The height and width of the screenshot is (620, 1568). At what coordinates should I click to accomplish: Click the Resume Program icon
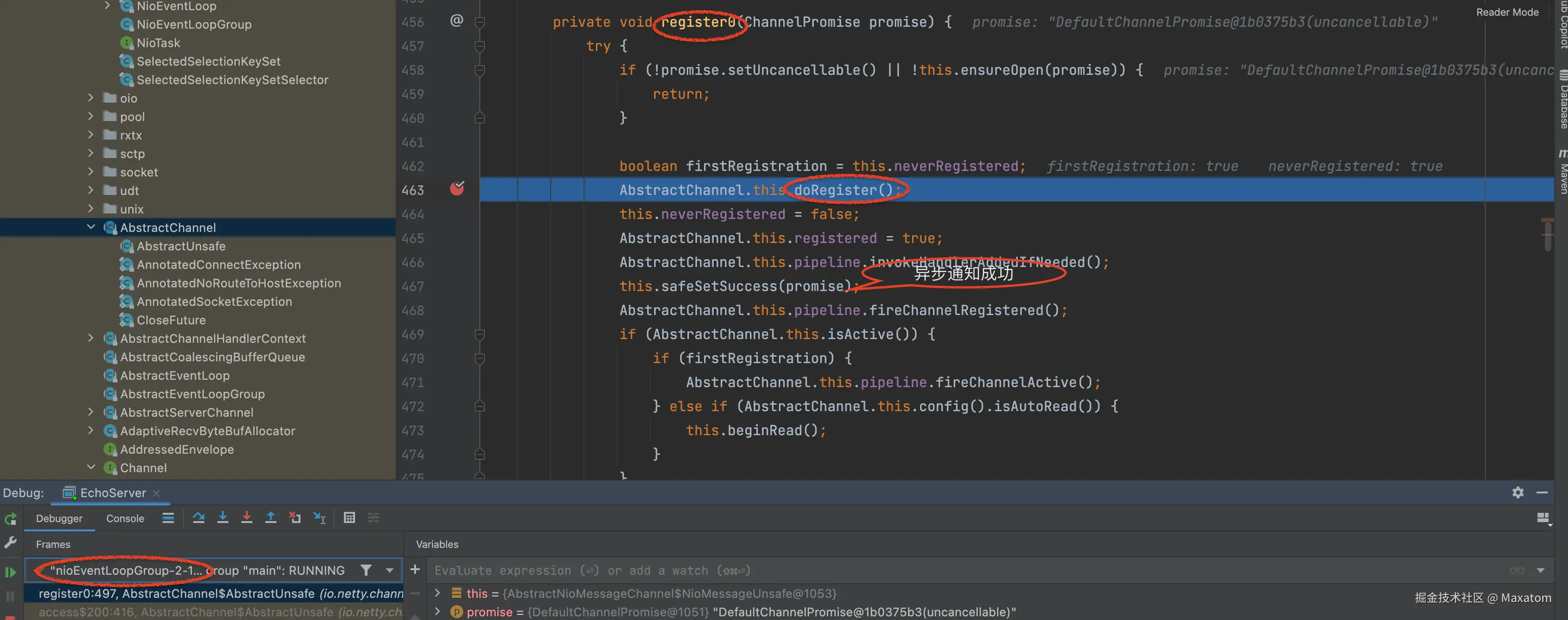(10, 572)
